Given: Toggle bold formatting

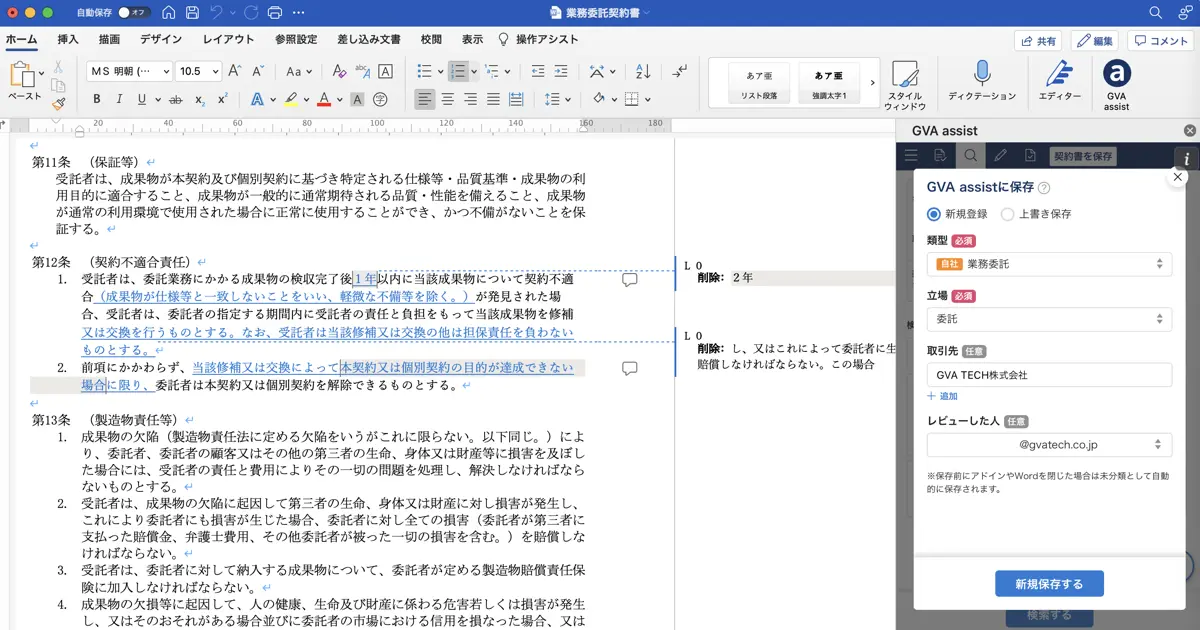Looking at the screenshot, I should (x=97, y=99).
